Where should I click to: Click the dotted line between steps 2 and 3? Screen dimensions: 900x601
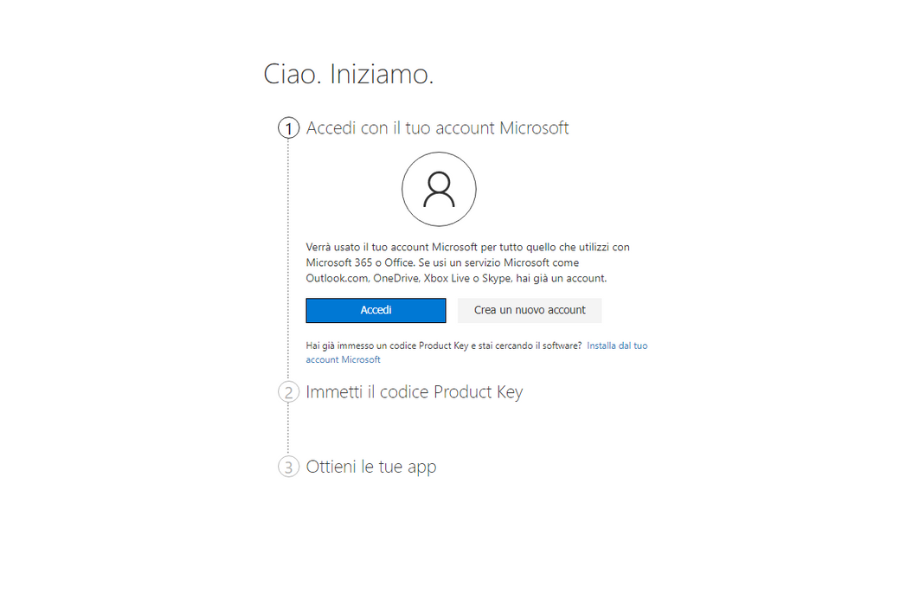(288, 430)
